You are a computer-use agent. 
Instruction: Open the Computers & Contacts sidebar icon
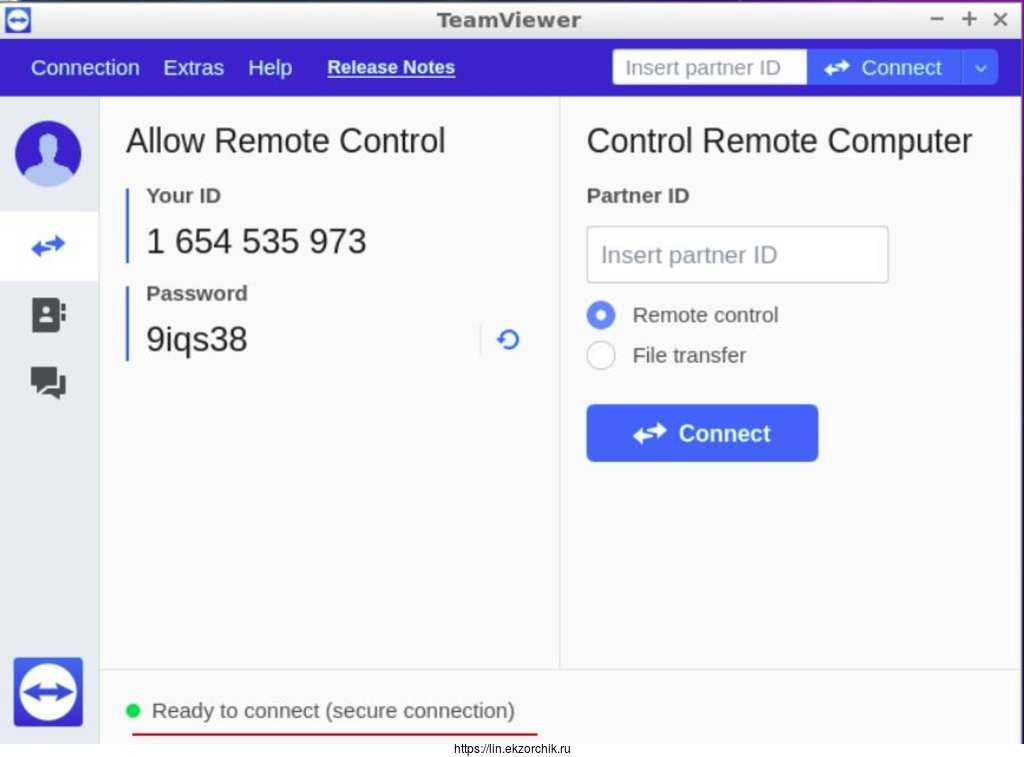[x=48, y=315]
